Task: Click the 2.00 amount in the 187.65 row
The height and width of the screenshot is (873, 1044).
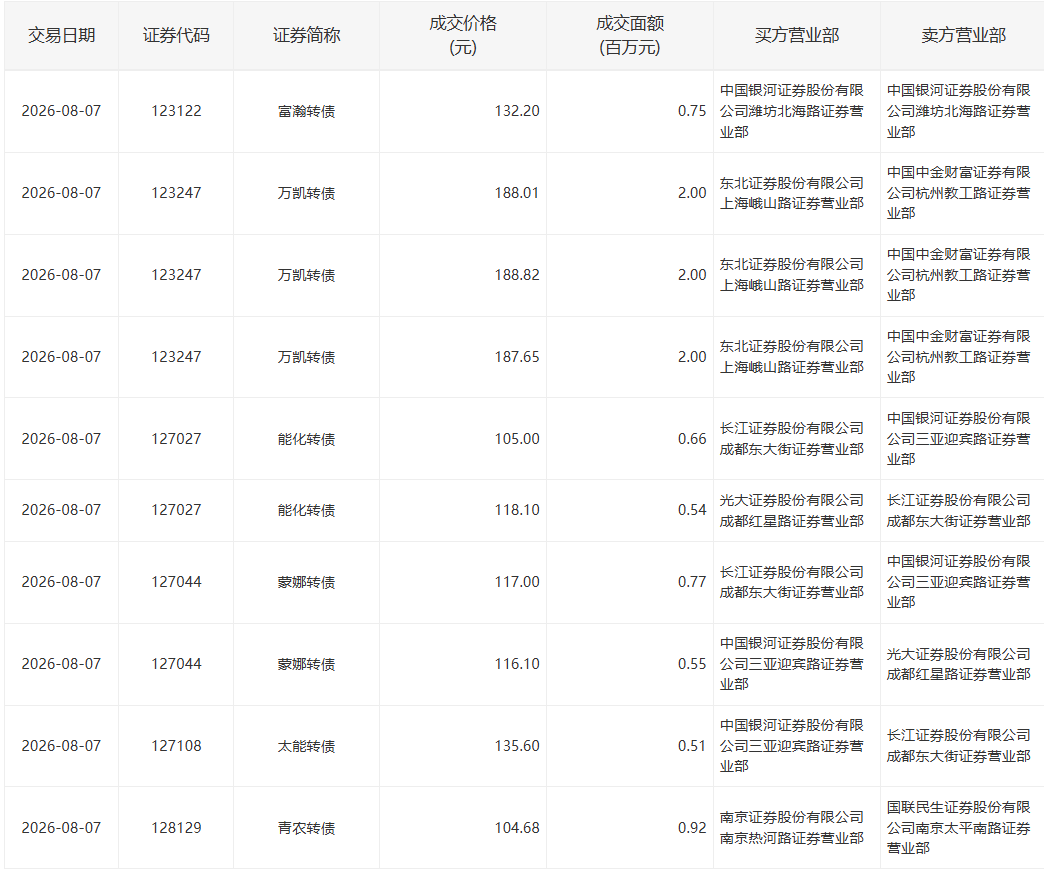Action: pos(692,357)
